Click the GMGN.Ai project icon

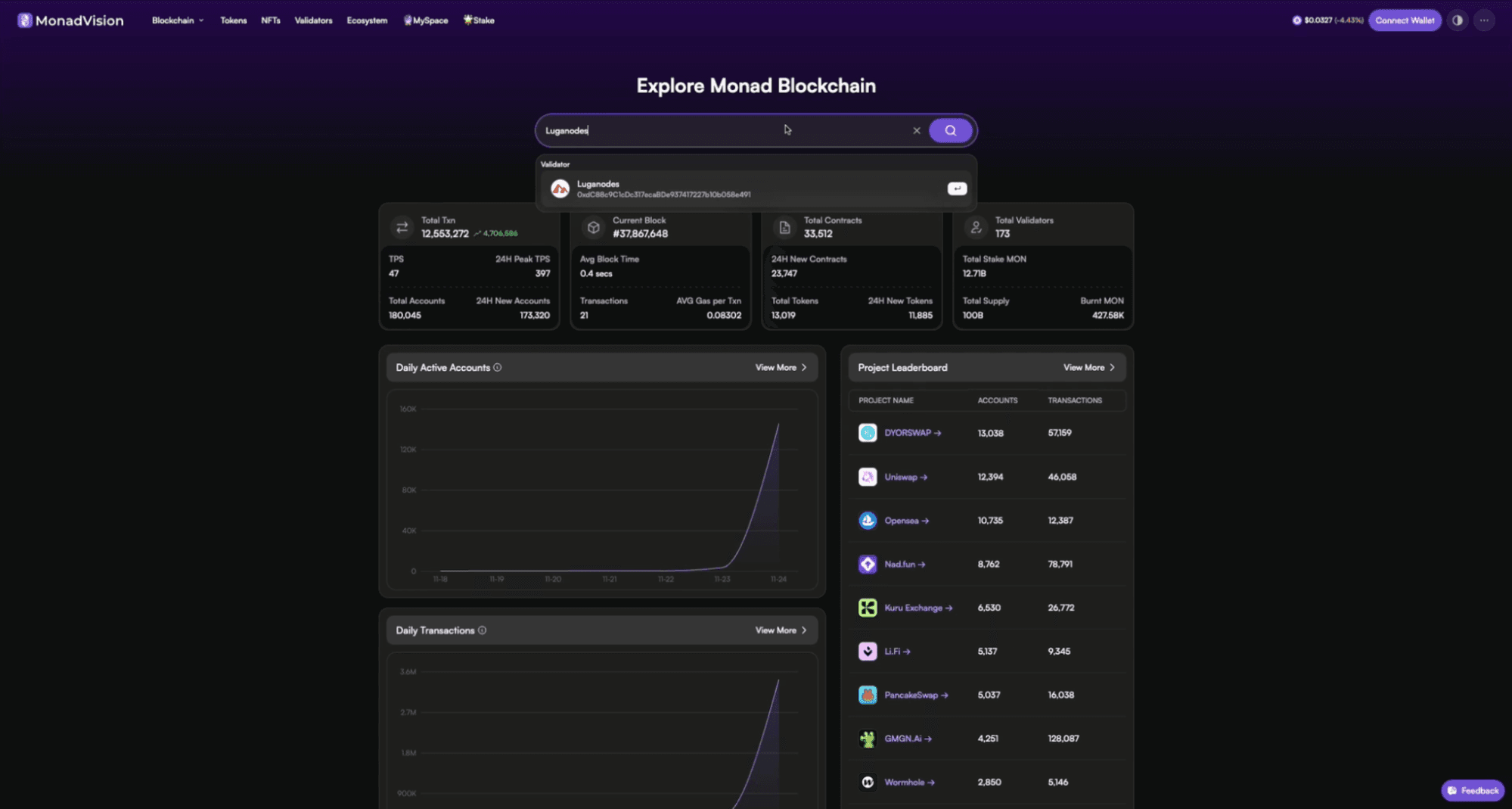pyautogui.click(x=868, y=739)
